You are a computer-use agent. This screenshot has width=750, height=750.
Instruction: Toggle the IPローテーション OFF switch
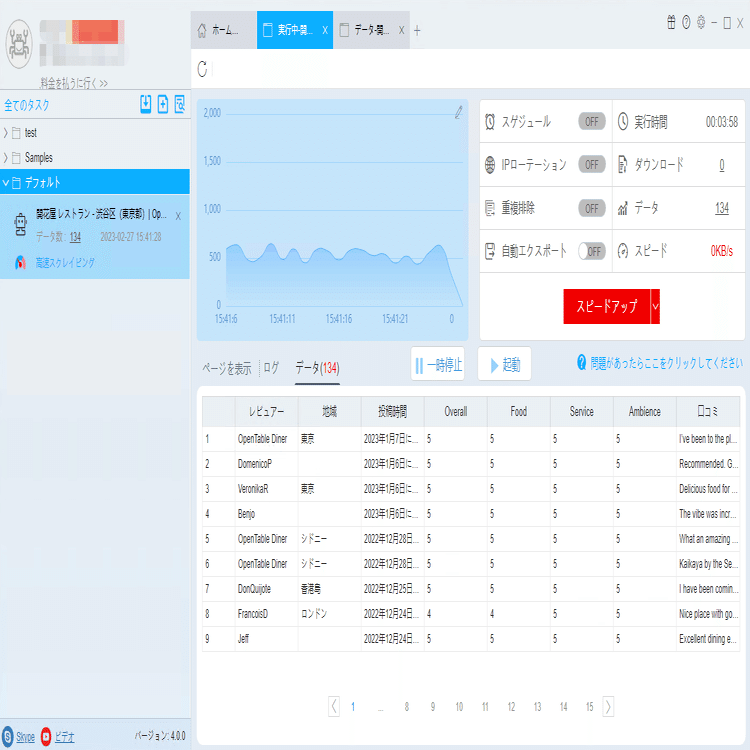click(x=592, y=165)
